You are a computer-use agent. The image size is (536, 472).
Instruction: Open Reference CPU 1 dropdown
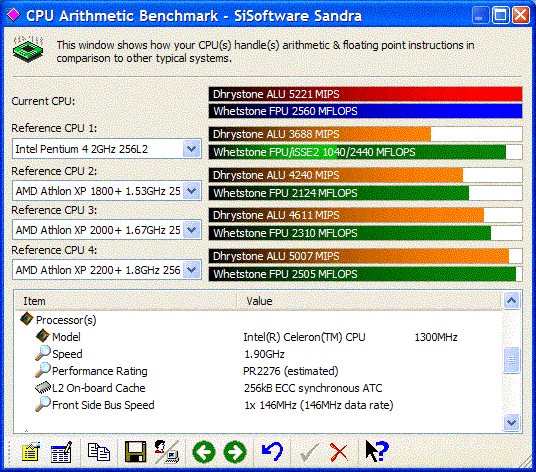click(x=191, y=149)
